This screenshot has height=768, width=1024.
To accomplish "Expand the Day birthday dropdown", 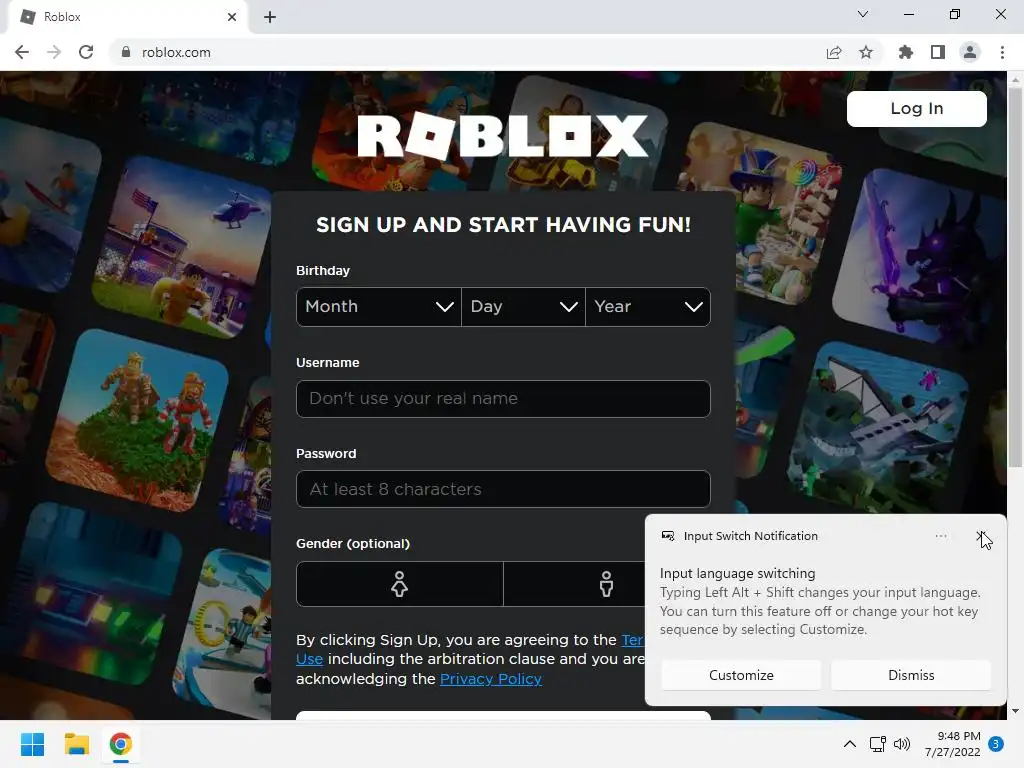I will pos(524,306).
